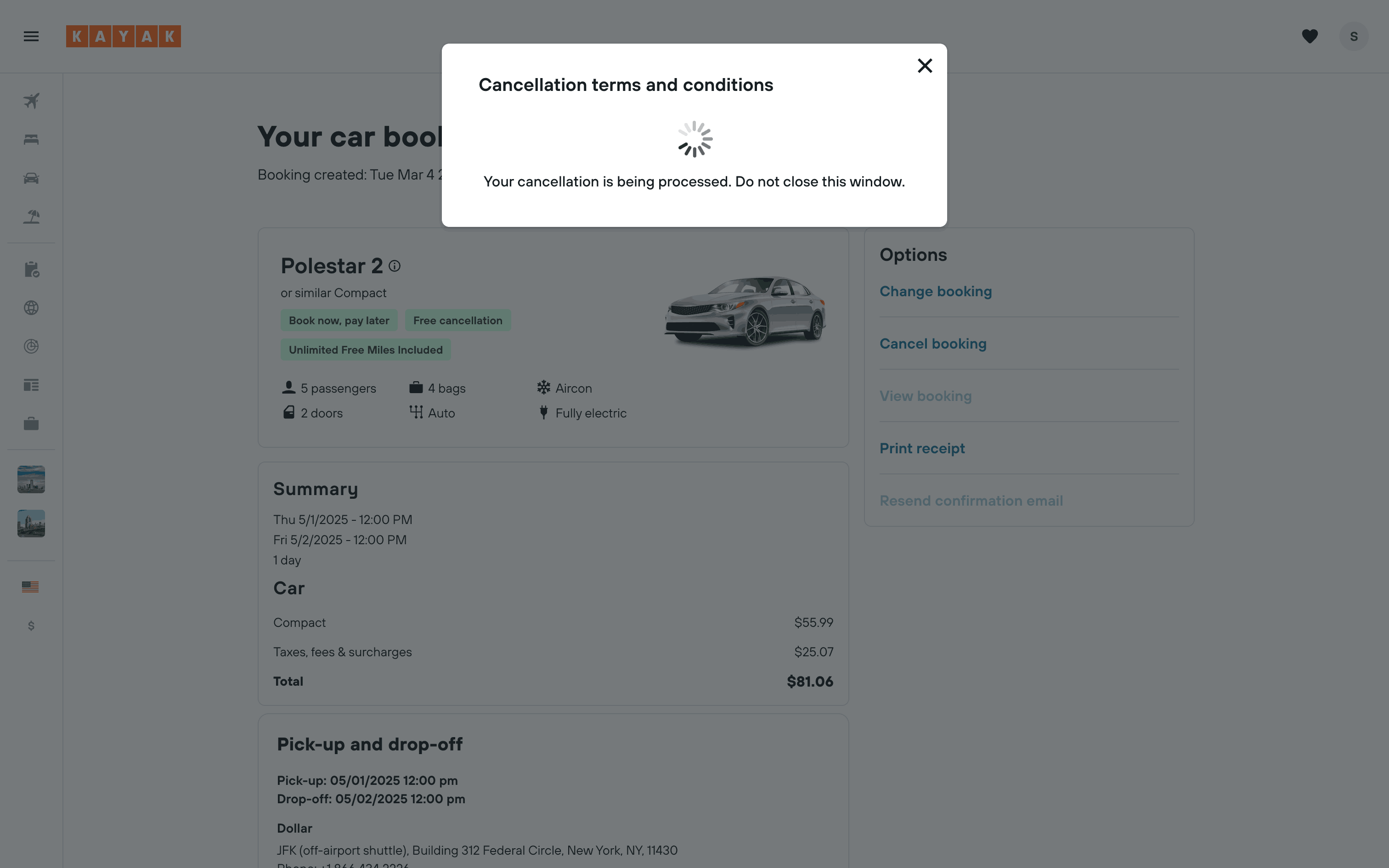Open the briefcase business icon in sidebar
This screenshot has width=1389, height=868.
[31, 423]
